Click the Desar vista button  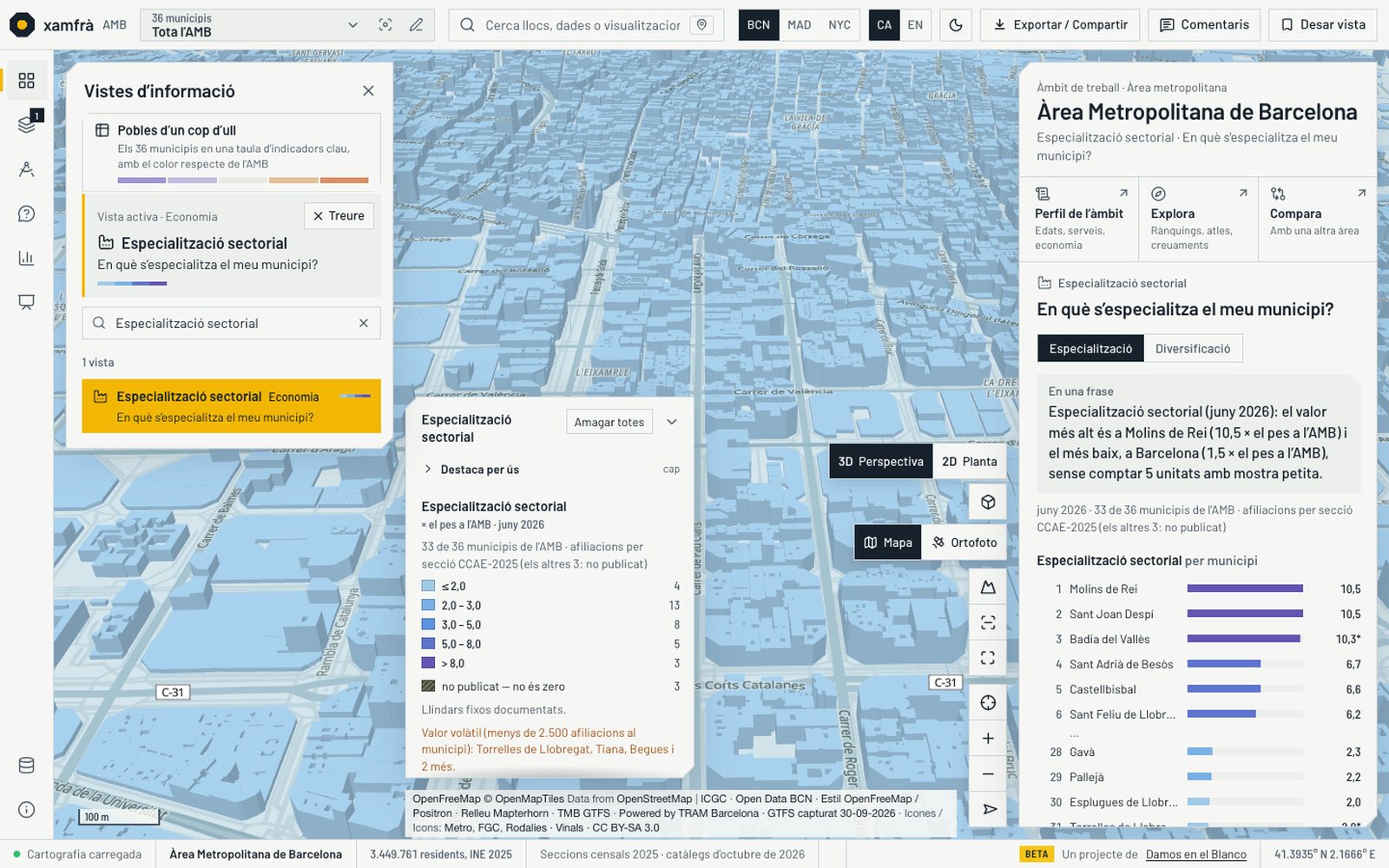coord(1323,25)
